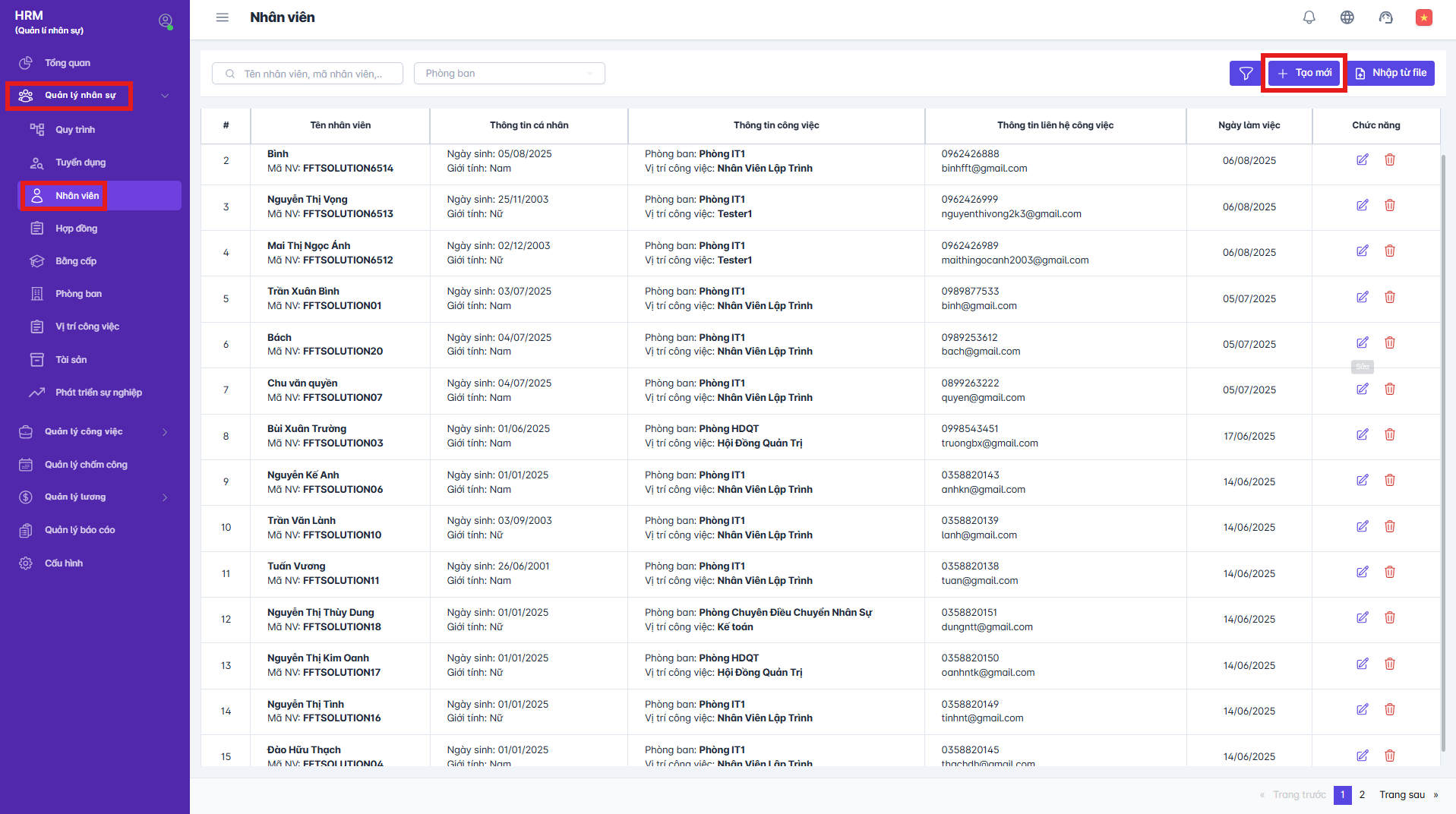
Task: Open the Hợp đồng menu item
Action: coord(76,229)
